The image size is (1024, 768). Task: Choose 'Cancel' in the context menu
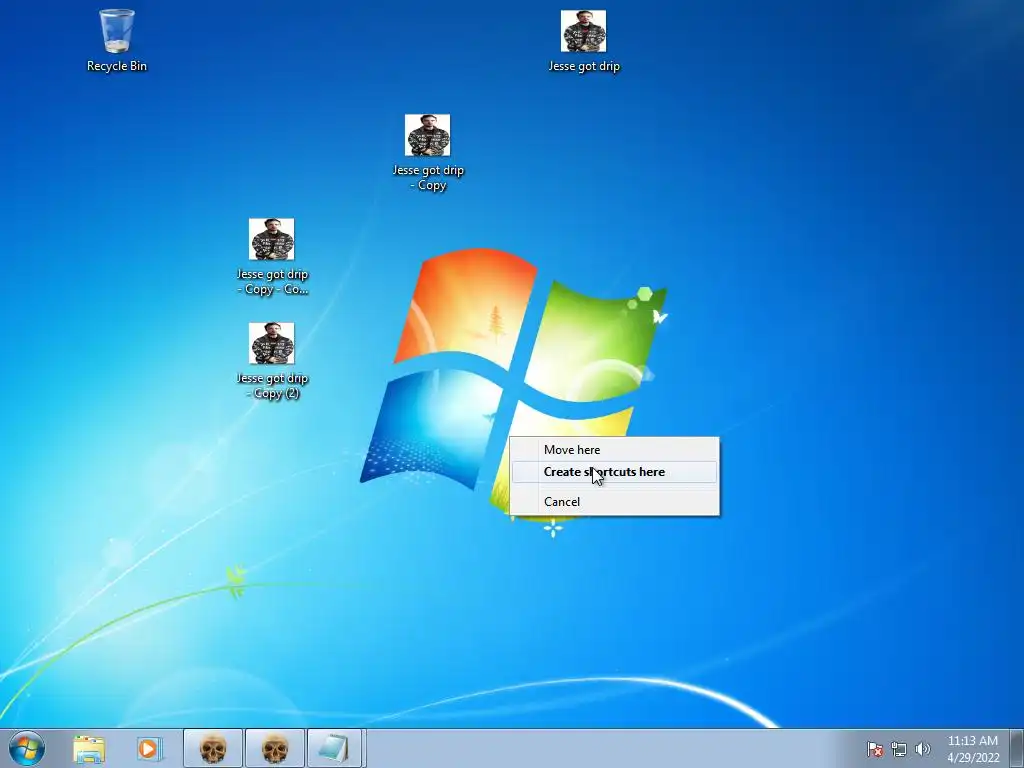tap(614, 502)
